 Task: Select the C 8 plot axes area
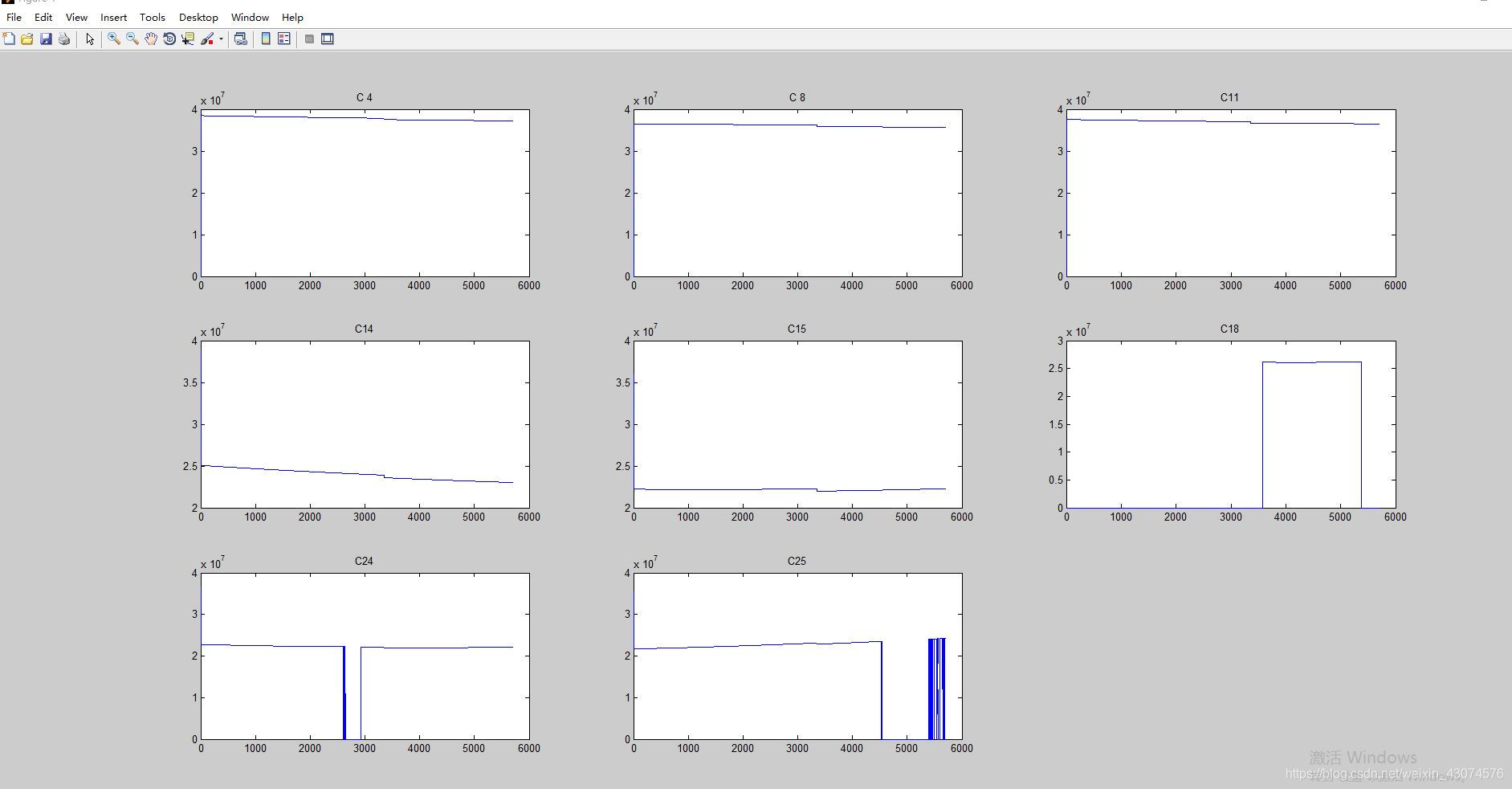pyautogui.click(x=797, y=193)
